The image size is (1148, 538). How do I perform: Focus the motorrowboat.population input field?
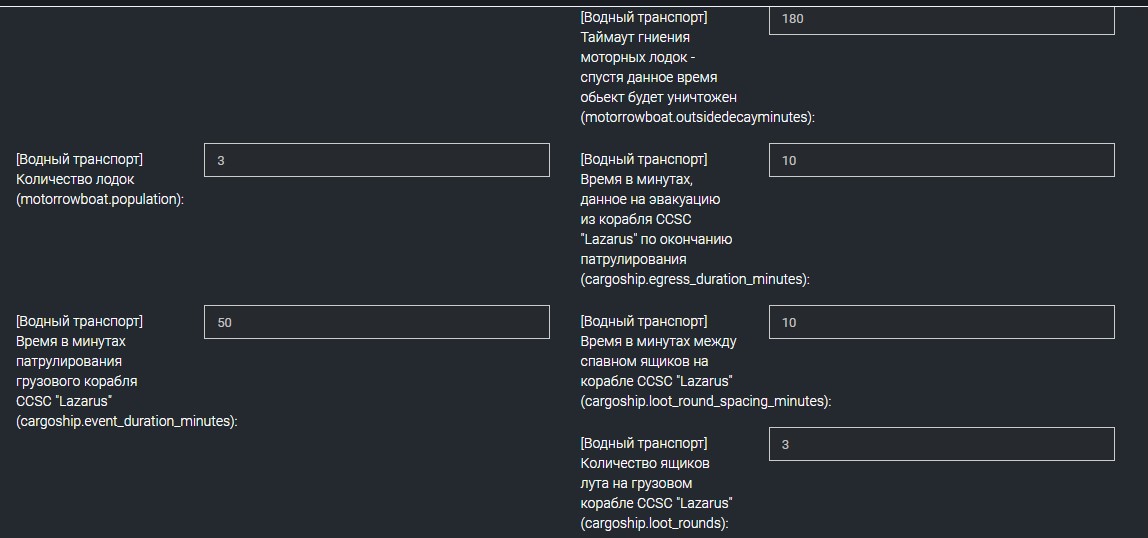pos(376,160)
